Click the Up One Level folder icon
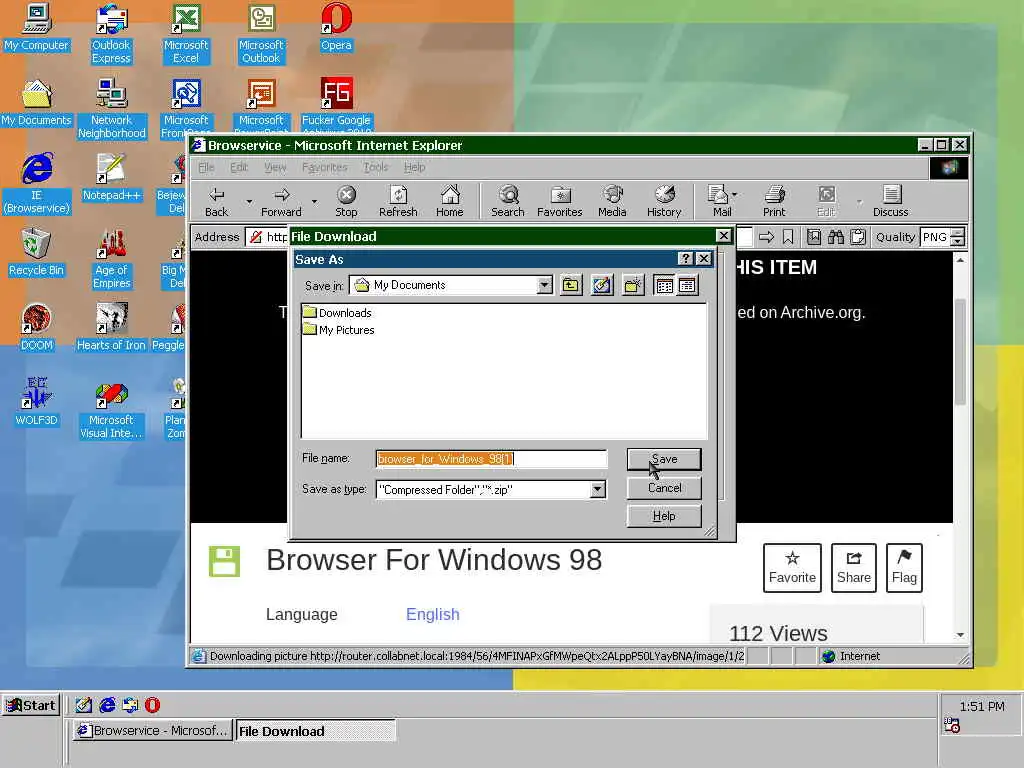This screenshot has height=768, width=1024. pos(571,285)
